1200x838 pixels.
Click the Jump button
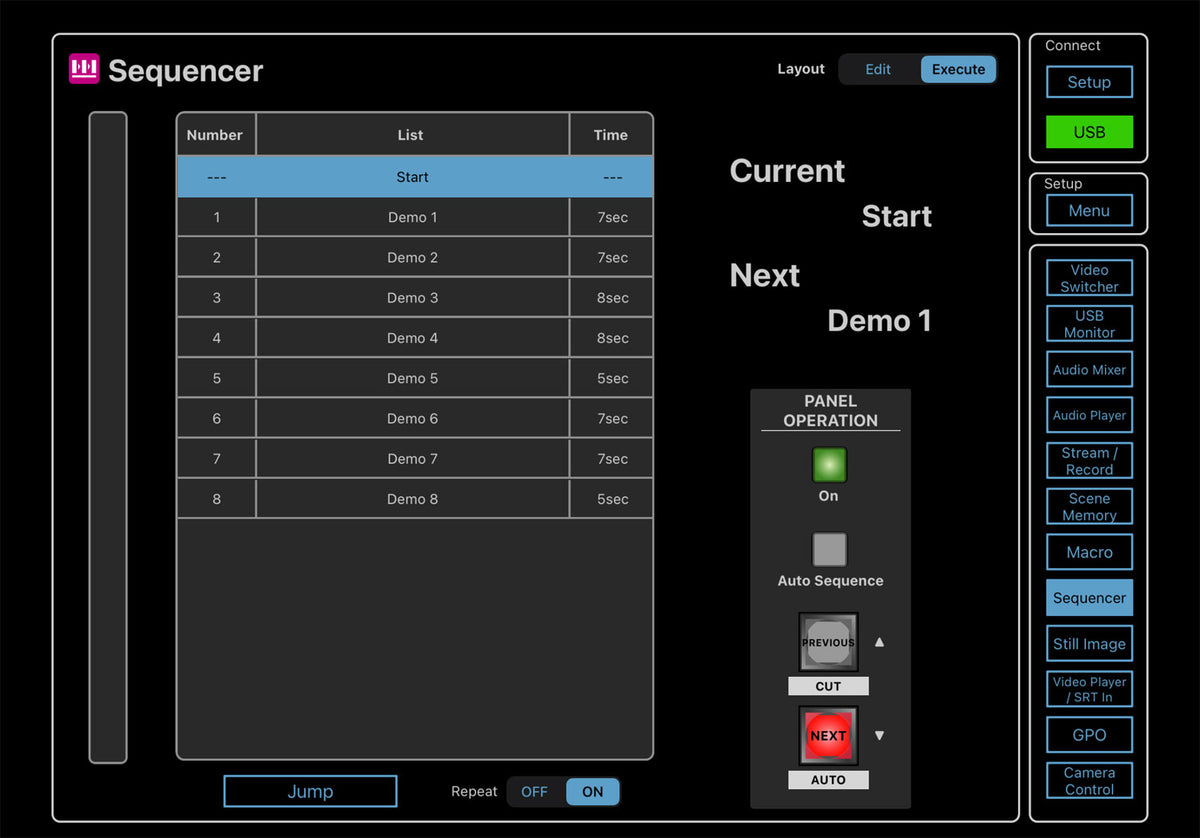point(310,791)
